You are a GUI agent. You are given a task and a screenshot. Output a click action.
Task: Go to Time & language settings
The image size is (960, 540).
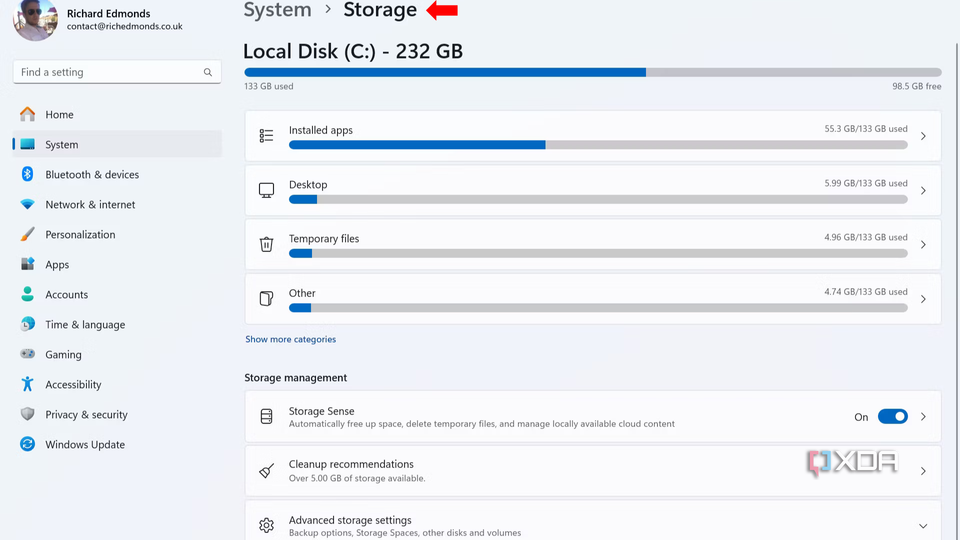[85, 325]
